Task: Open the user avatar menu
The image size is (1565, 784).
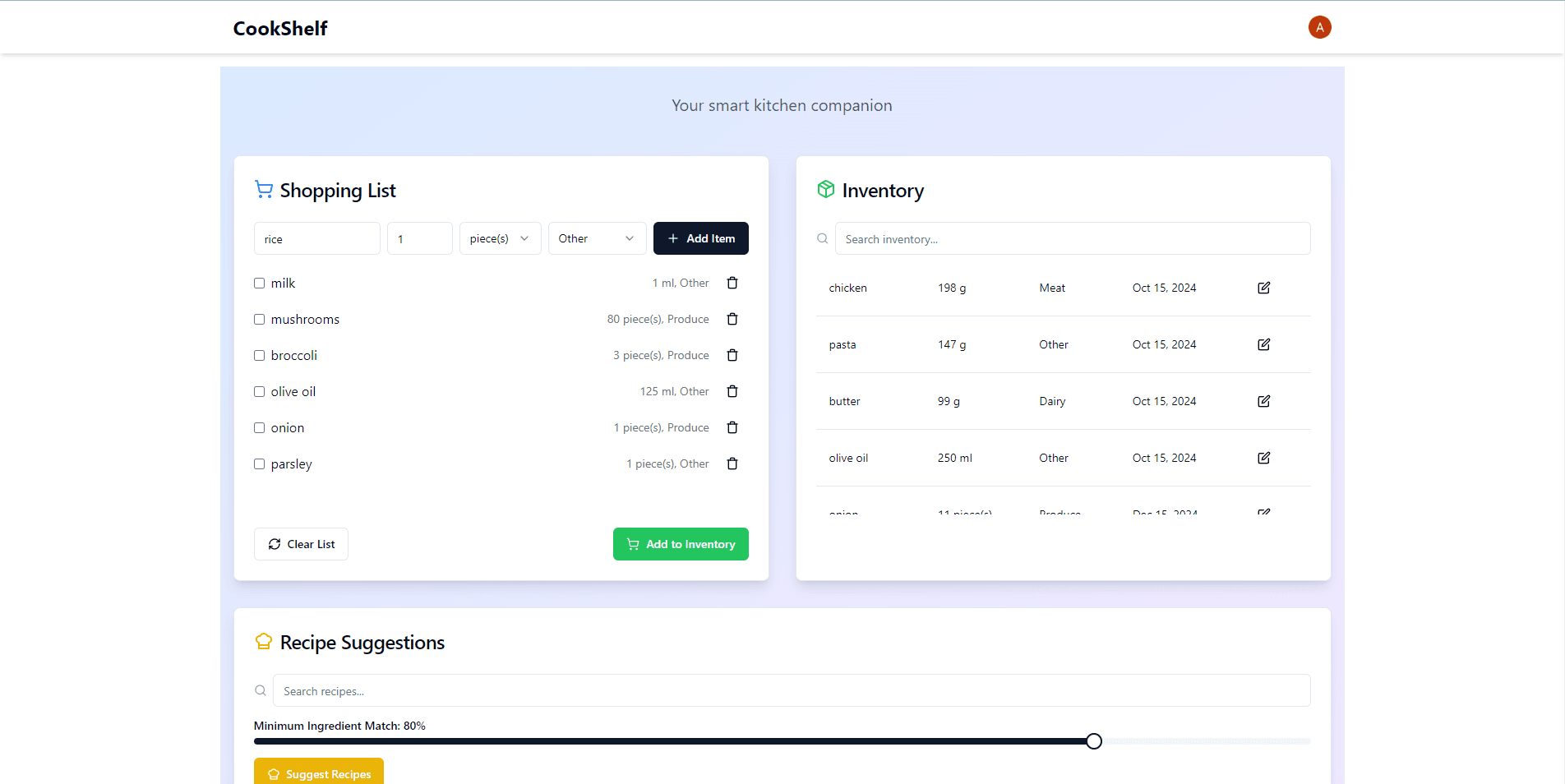Action: tap(1319, 27)
